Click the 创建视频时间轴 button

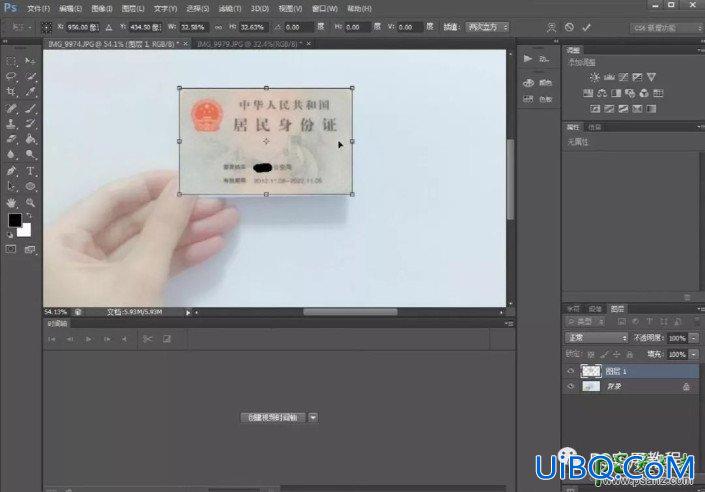tap(272, 417)
